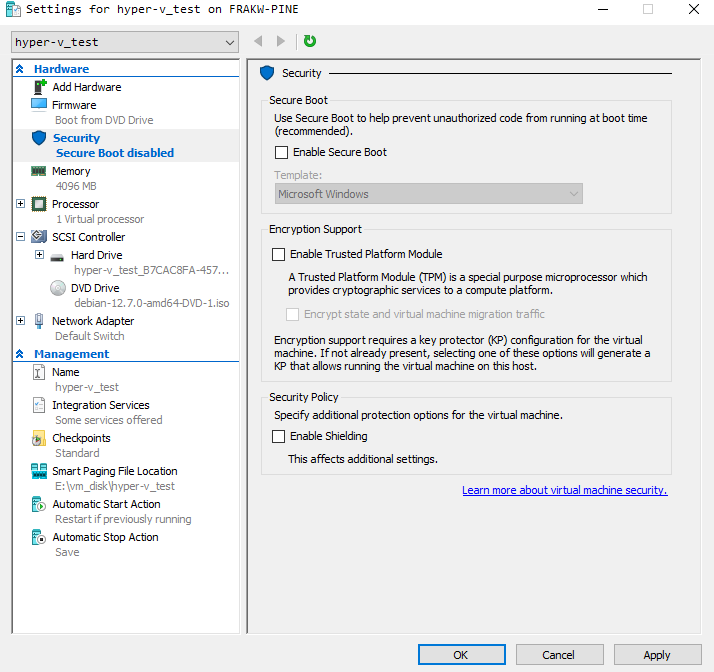The width and height of the screenshot is (714, 672).
Task: Select Memory settings
Action: pyautogui.click(x=71, y=171)
